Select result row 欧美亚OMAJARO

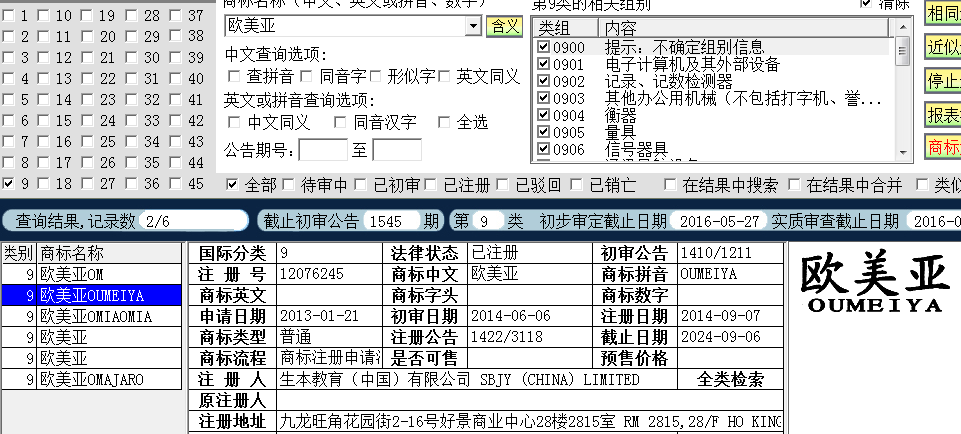point(92,379)
